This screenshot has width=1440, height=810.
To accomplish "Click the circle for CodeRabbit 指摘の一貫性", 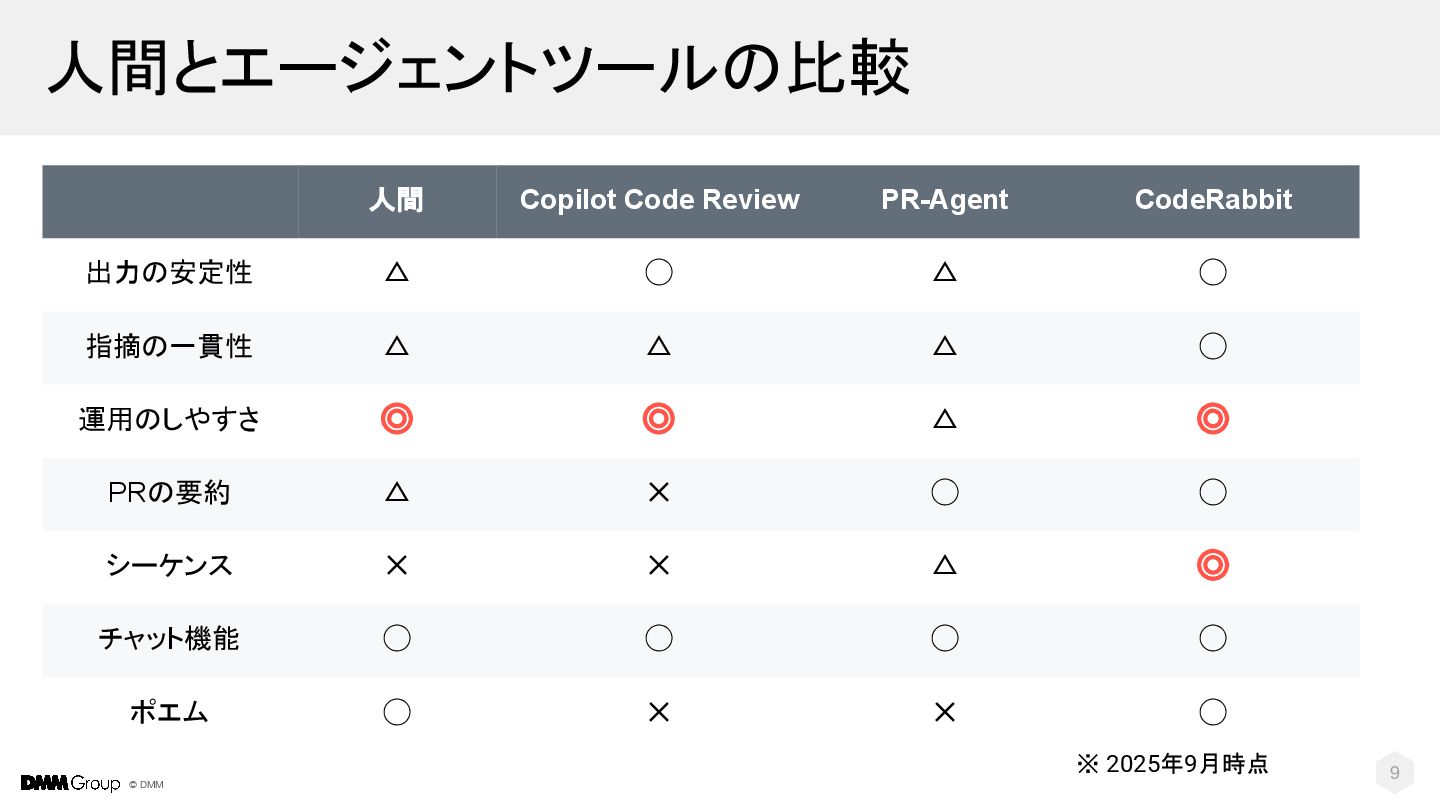I will 1213,346.
